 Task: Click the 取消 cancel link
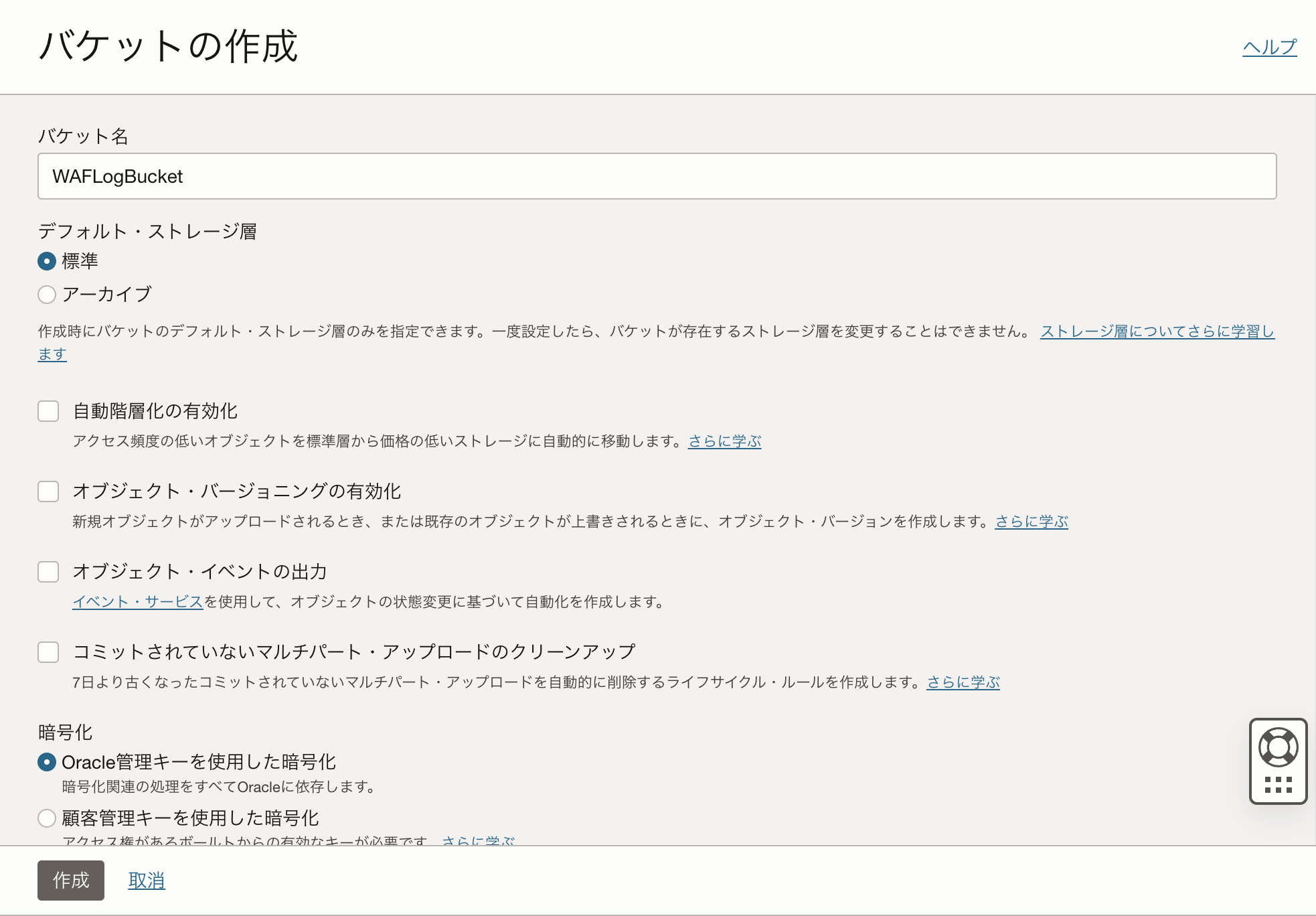pos(147,881)
